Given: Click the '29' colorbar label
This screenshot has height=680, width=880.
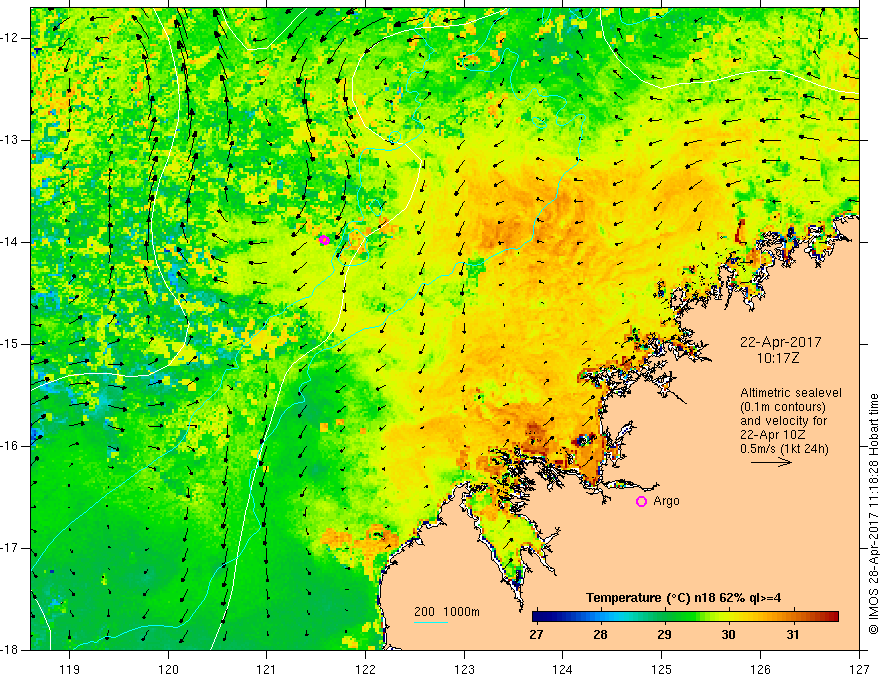Looking at the screenshot, I should click(664, 635).
